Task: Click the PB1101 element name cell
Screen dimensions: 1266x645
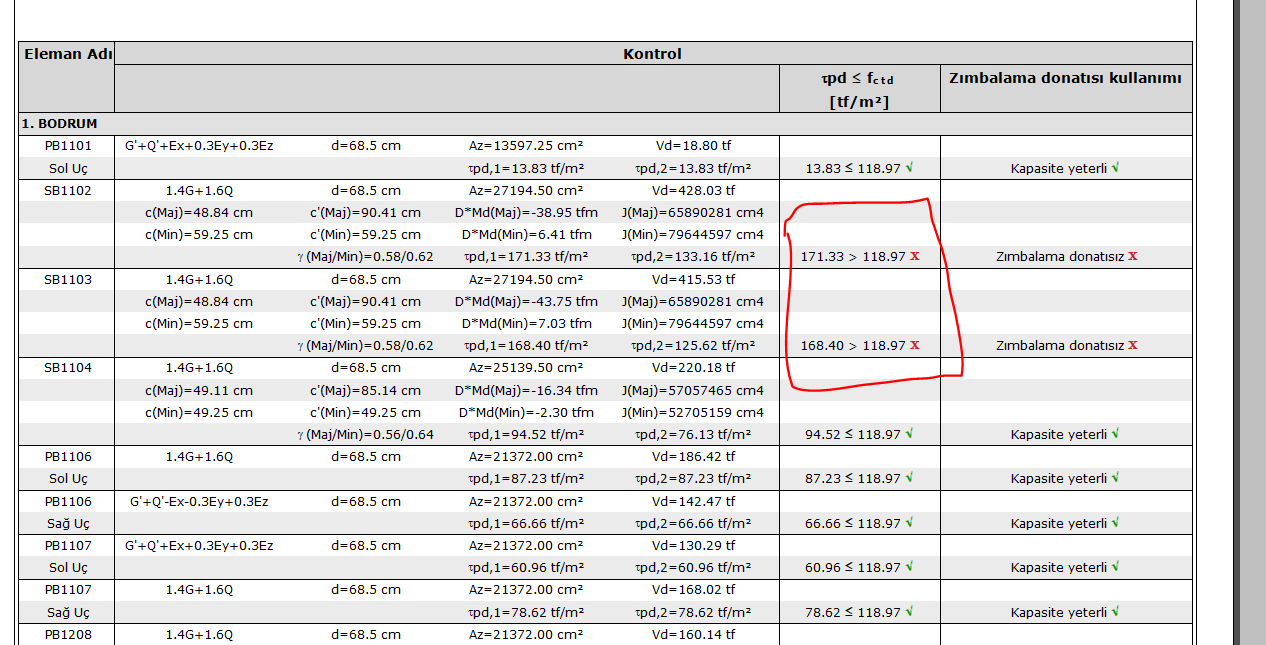Action: tap(67, 146)
